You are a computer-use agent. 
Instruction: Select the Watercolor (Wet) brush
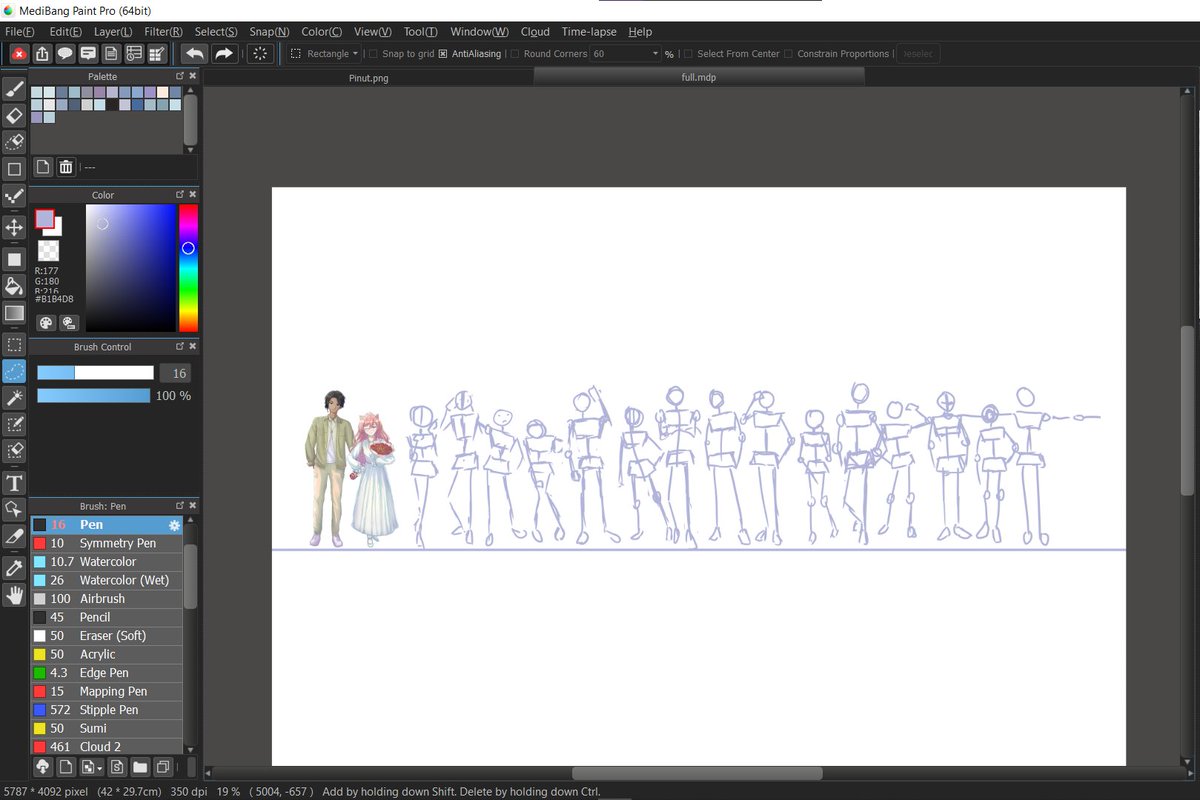click(x=107, y=580)
